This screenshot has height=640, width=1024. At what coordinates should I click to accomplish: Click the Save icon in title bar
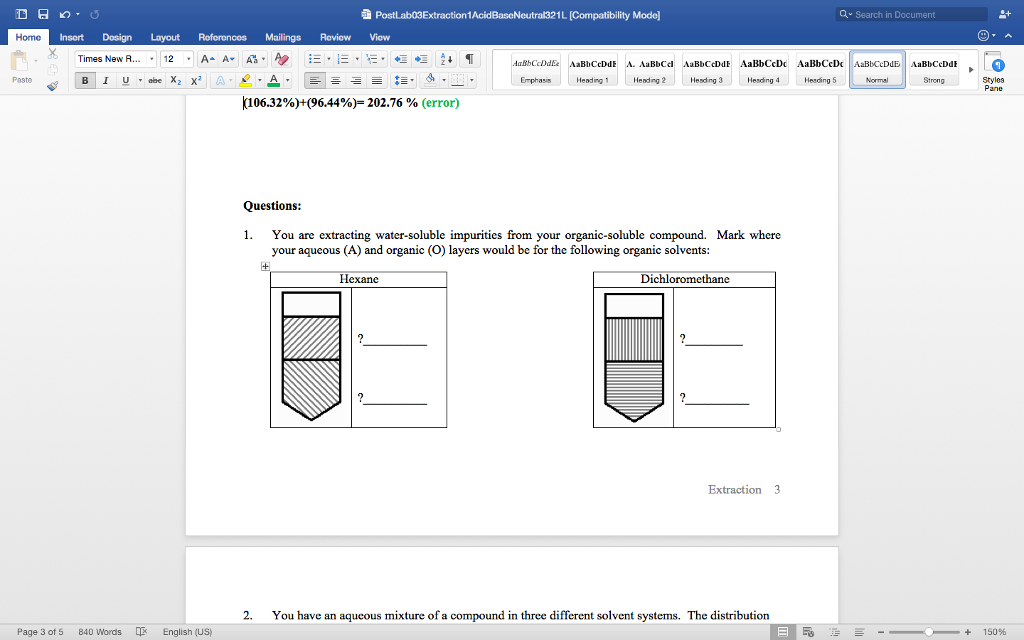[43, 14]
